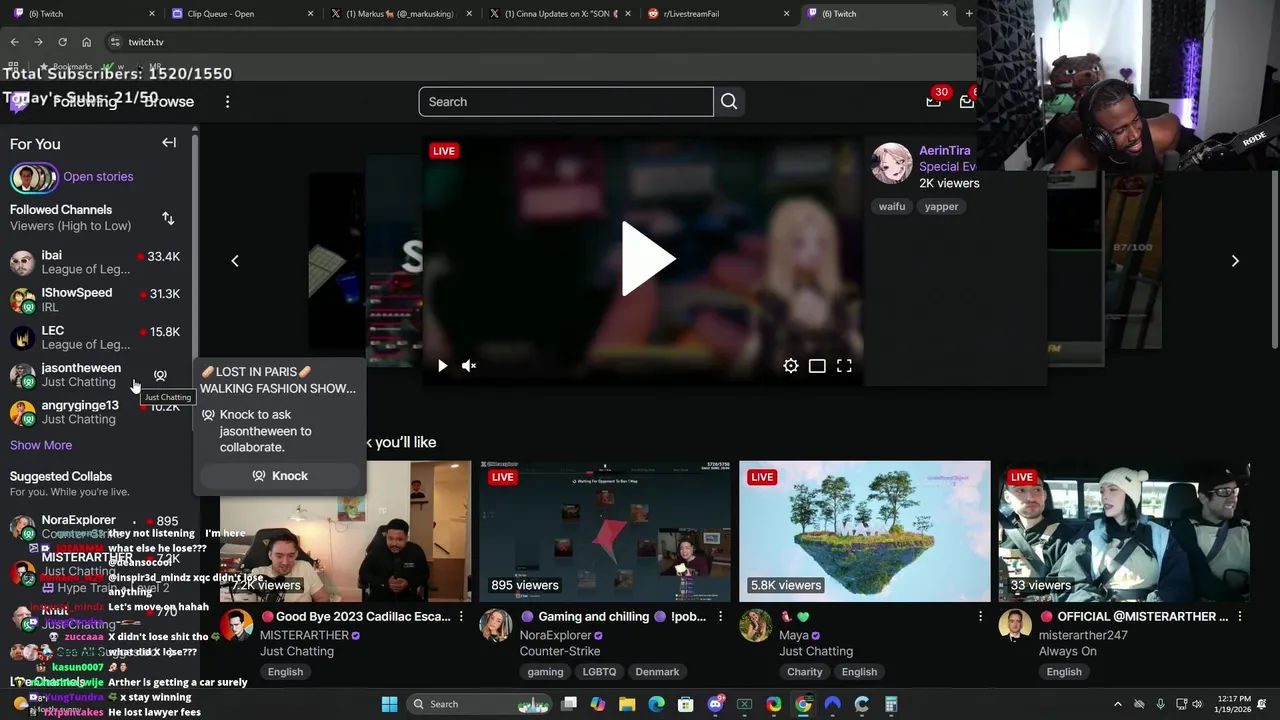Open a new browser tab
1280x720 pixels.
pyautogui.click(x=969, y=13)
